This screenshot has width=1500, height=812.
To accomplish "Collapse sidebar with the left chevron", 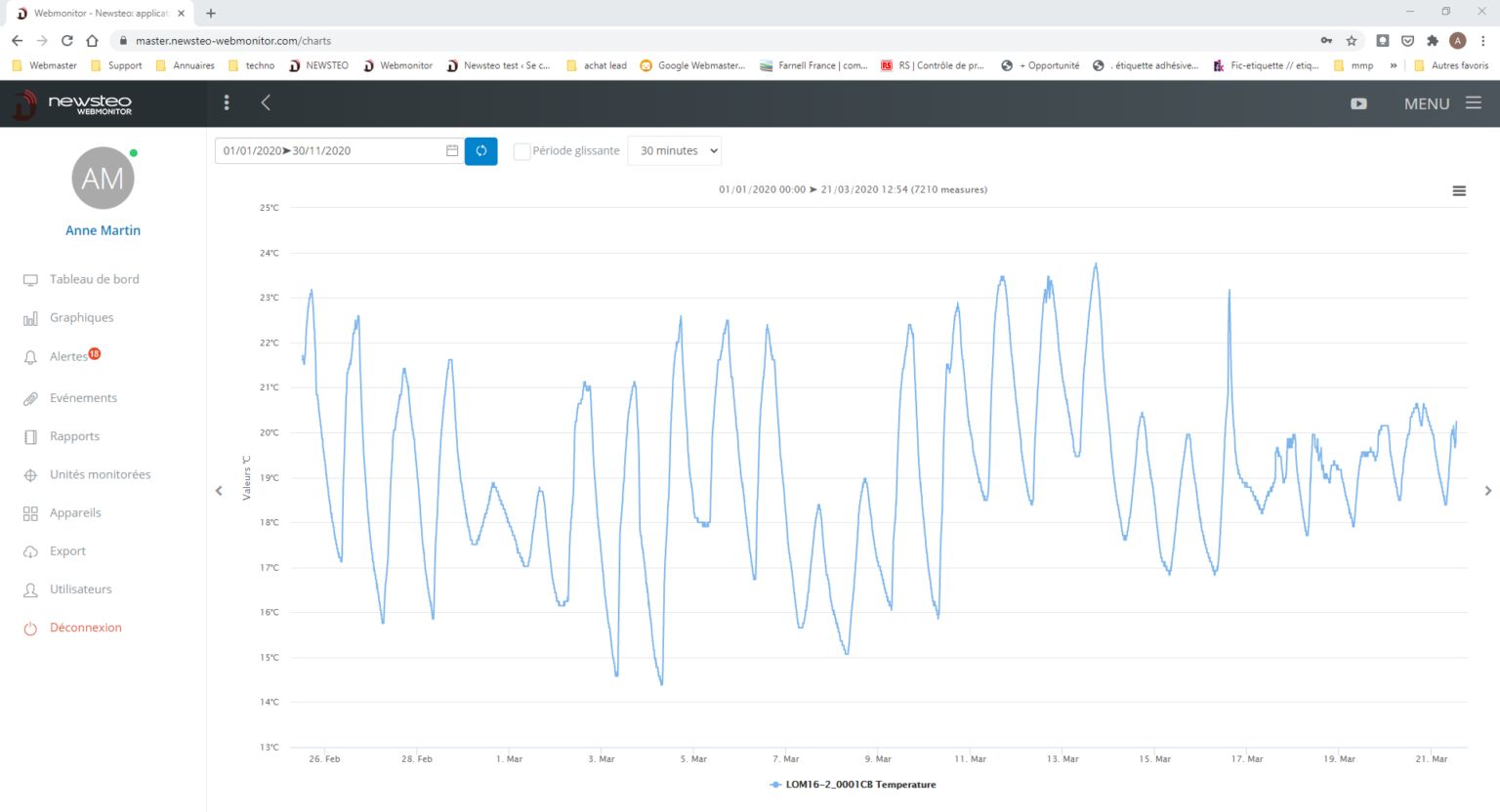I will tap(266, 102).
